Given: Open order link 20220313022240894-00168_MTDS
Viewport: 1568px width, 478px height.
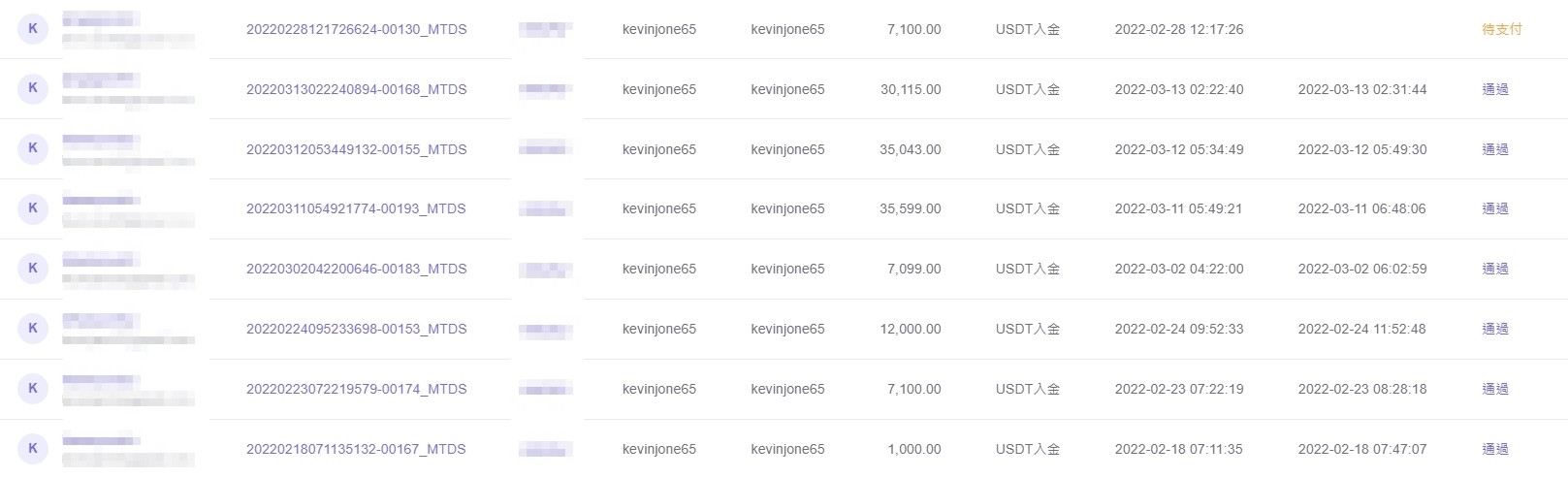Looking at the screenshot, I should click(356, 89).
